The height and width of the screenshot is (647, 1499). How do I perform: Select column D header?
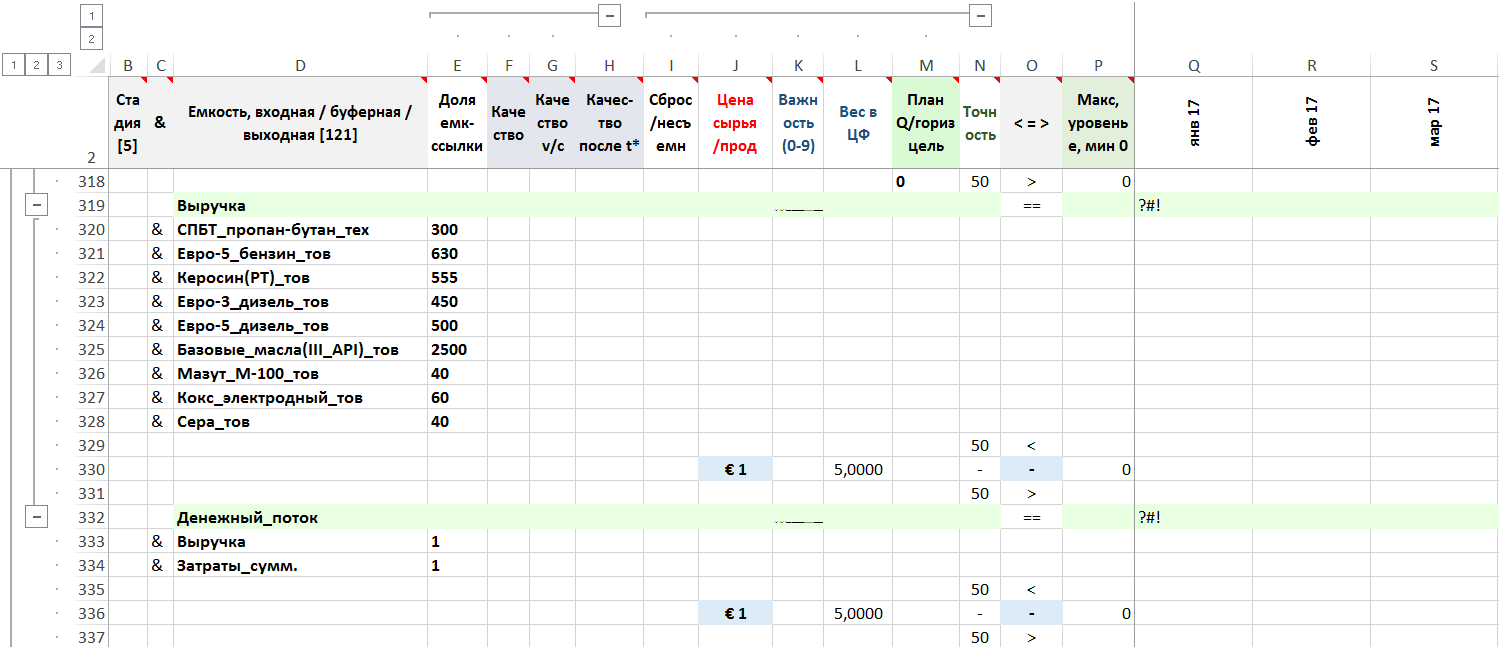300,66
